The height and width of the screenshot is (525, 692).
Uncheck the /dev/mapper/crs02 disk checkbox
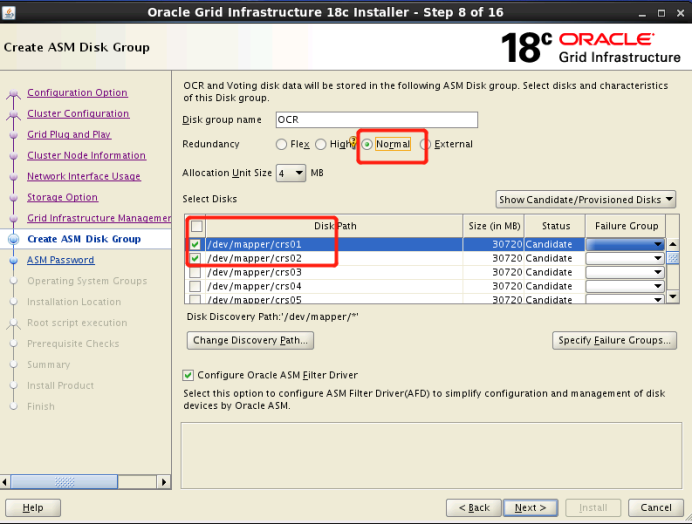(195, 259)
